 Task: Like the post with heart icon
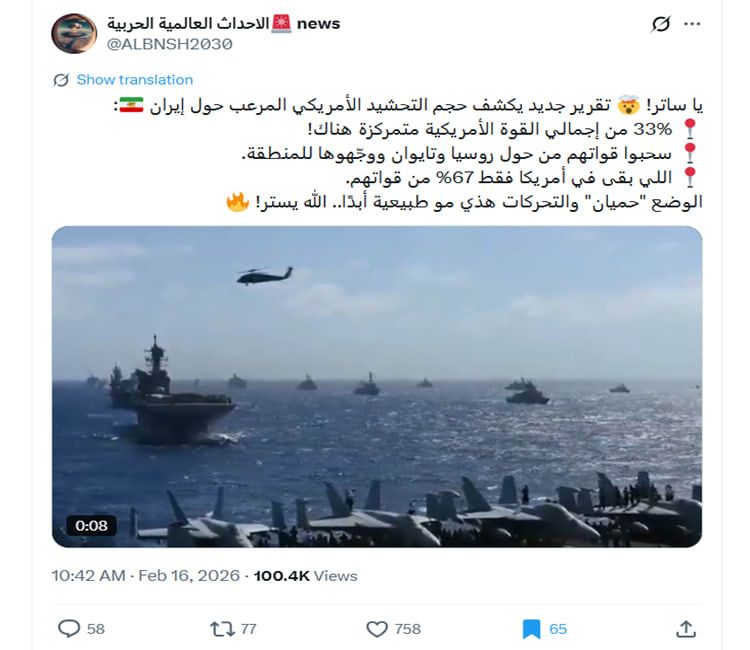[x=377, y=628]
